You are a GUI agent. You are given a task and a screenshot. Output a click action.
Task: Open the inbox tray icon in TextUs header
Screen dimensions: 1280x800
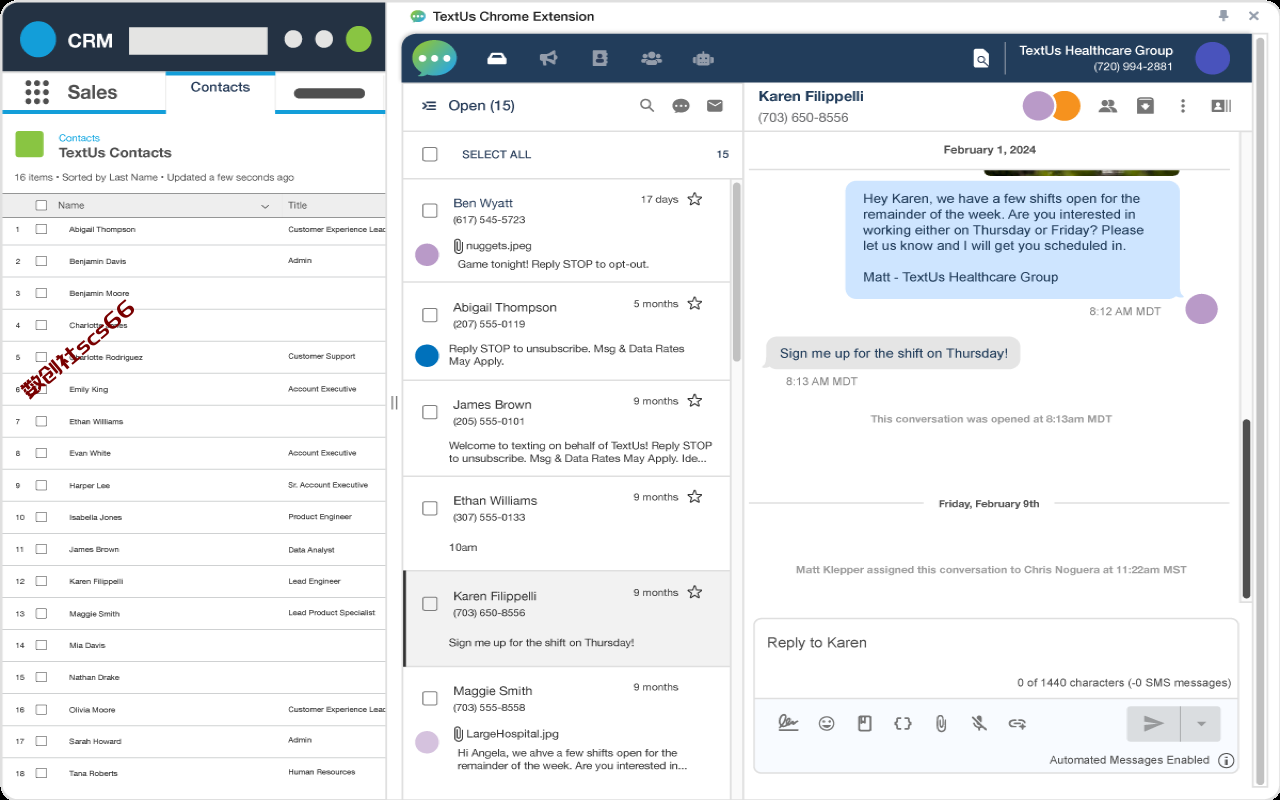497,58
